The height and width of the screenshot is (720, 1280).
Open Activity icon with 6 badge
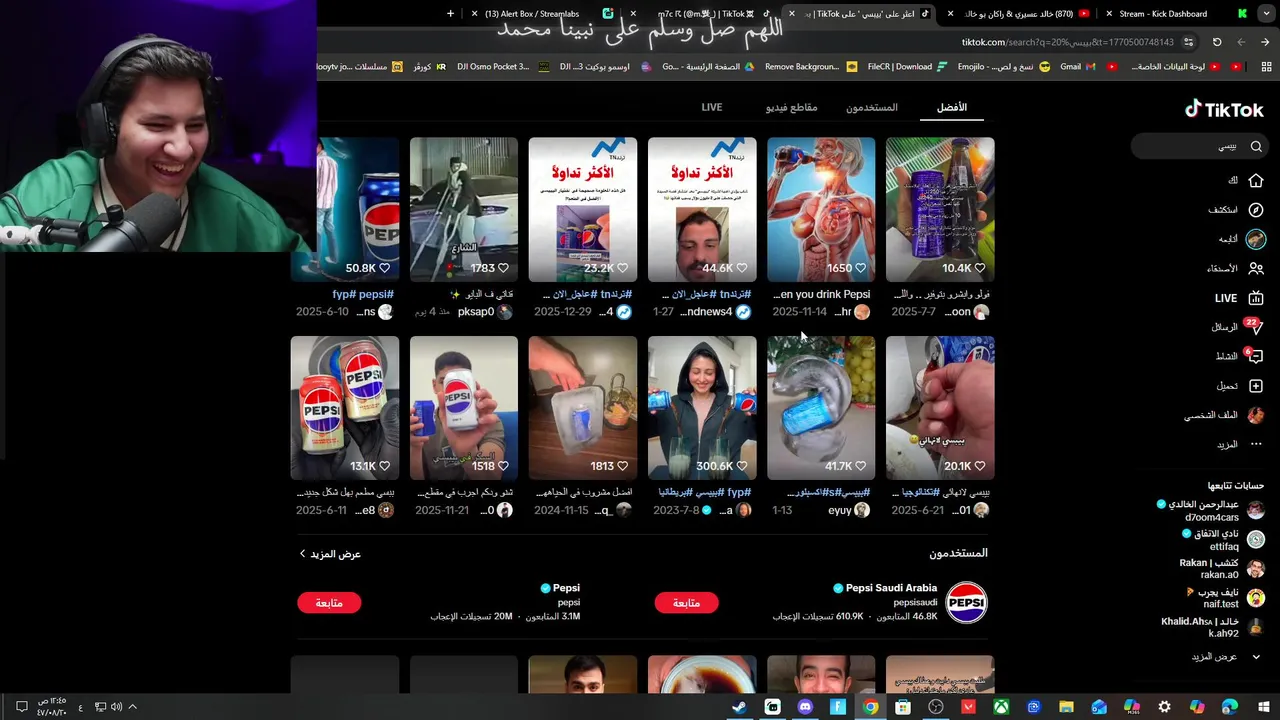point(1256,356)
